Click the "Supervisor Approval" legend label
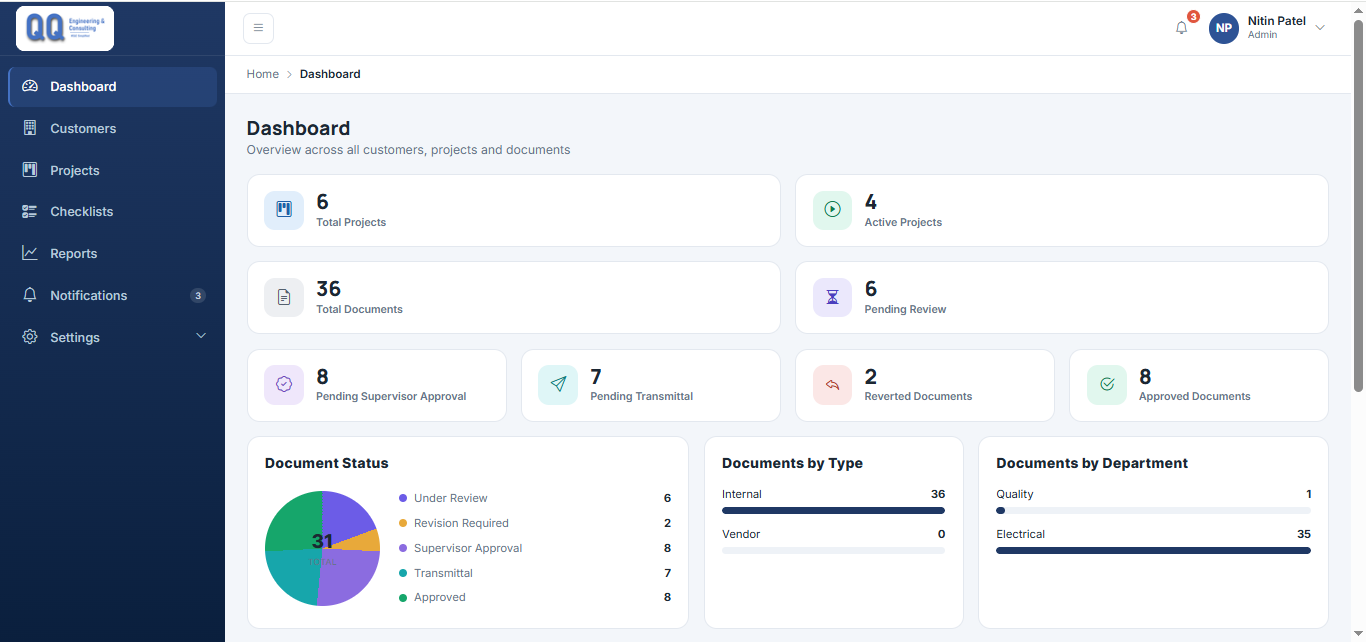Image resolution: width=1366 pixels, height=642 pixels. pyautogui.click(x=468, y=548)
